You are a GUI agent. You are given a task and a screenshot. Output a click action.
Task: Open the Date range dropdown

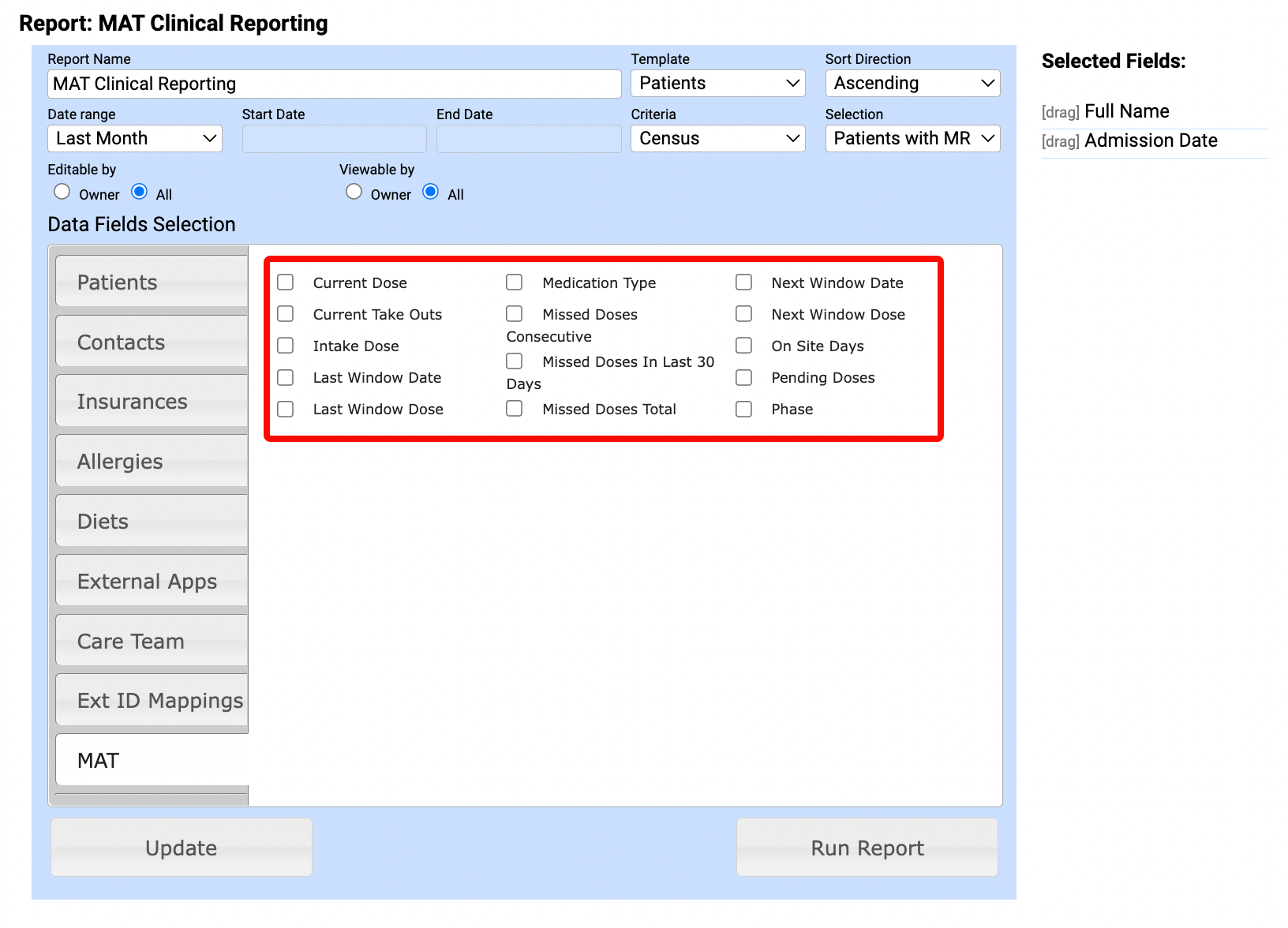point(134,138)
